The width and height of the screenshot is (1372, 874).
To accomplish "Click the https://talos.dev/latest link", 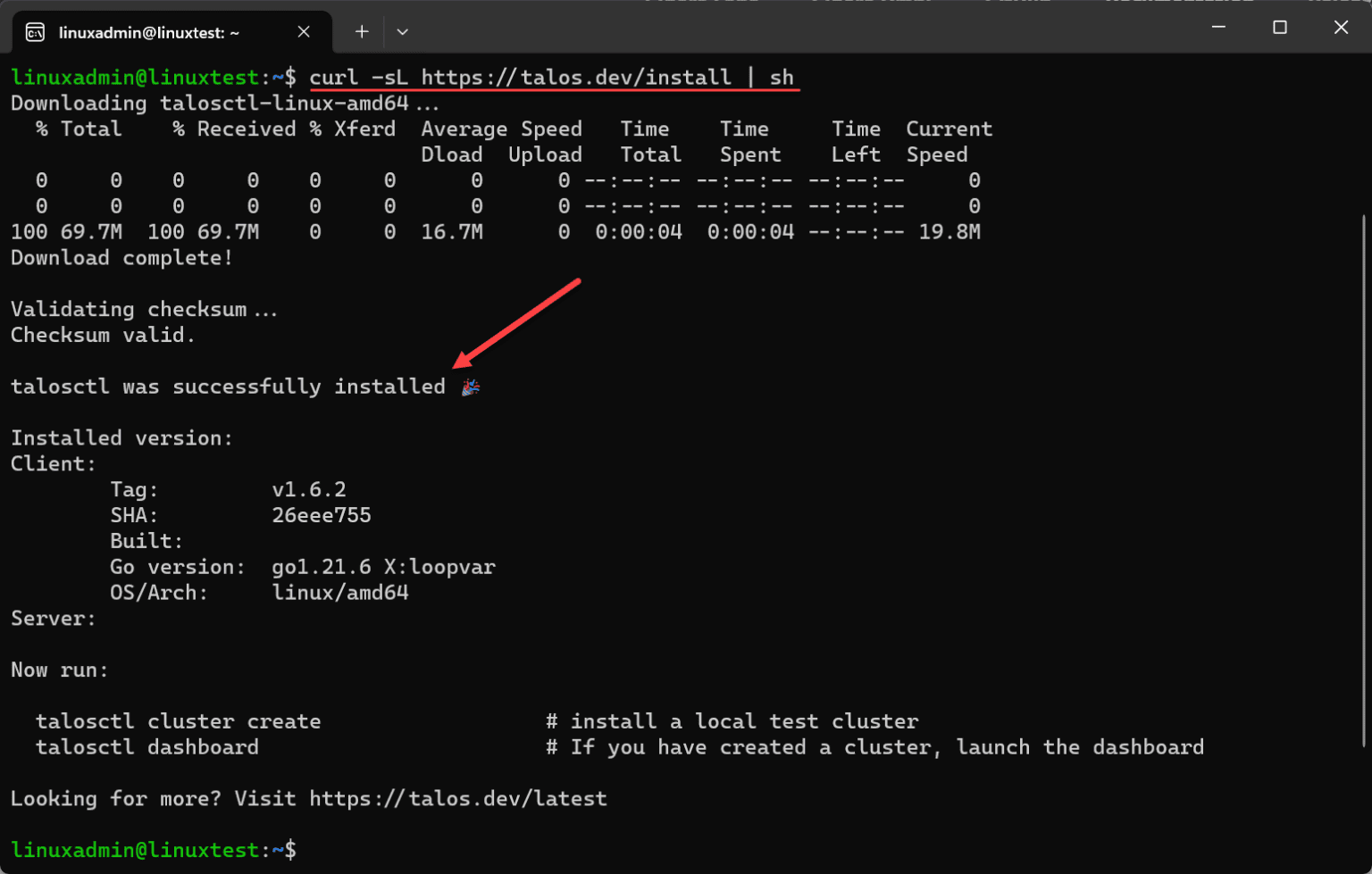I will coord(456,798).
